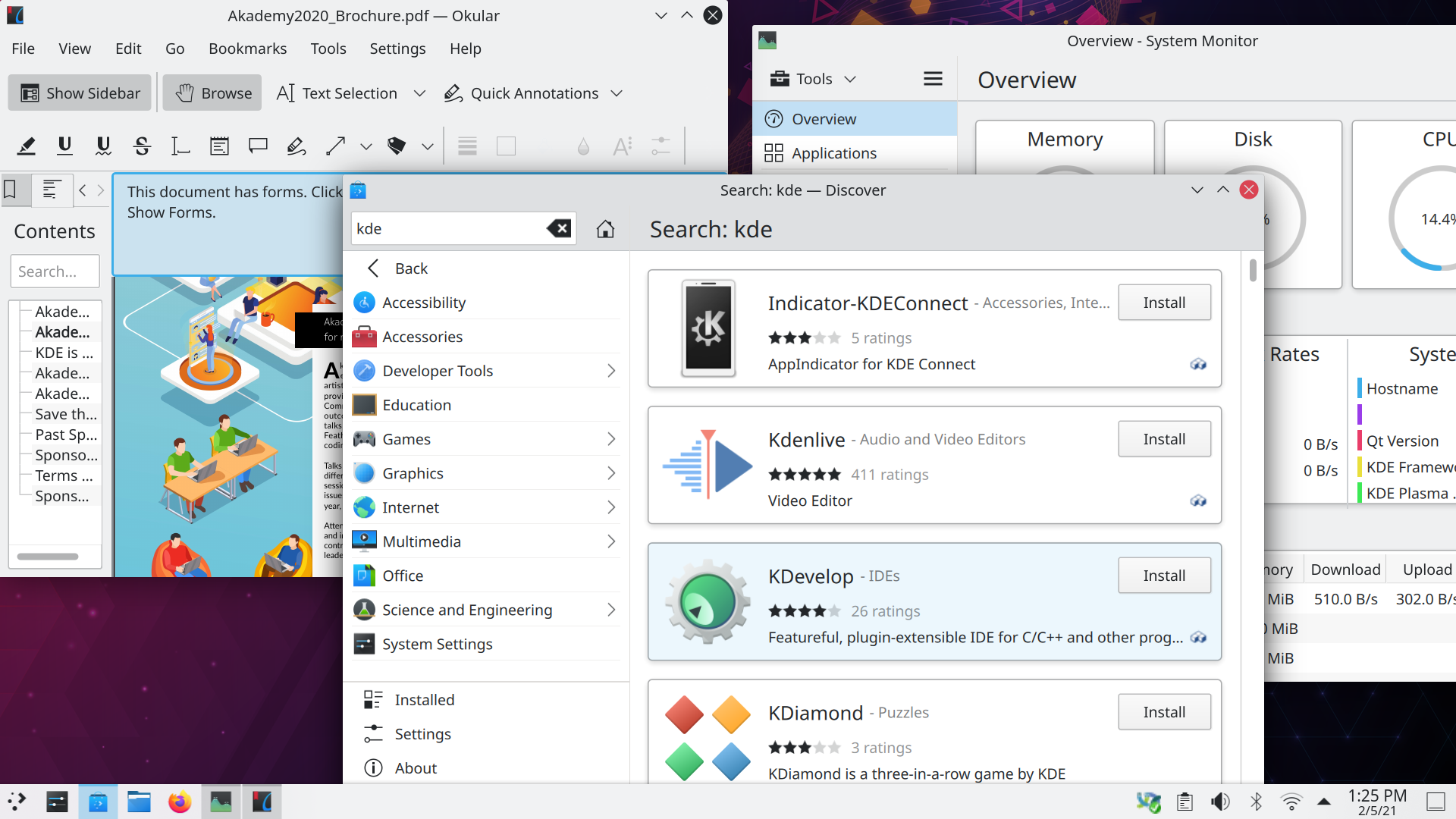
Task: Select 'Terms ...' entry in Contents
Action: [64, 475]
